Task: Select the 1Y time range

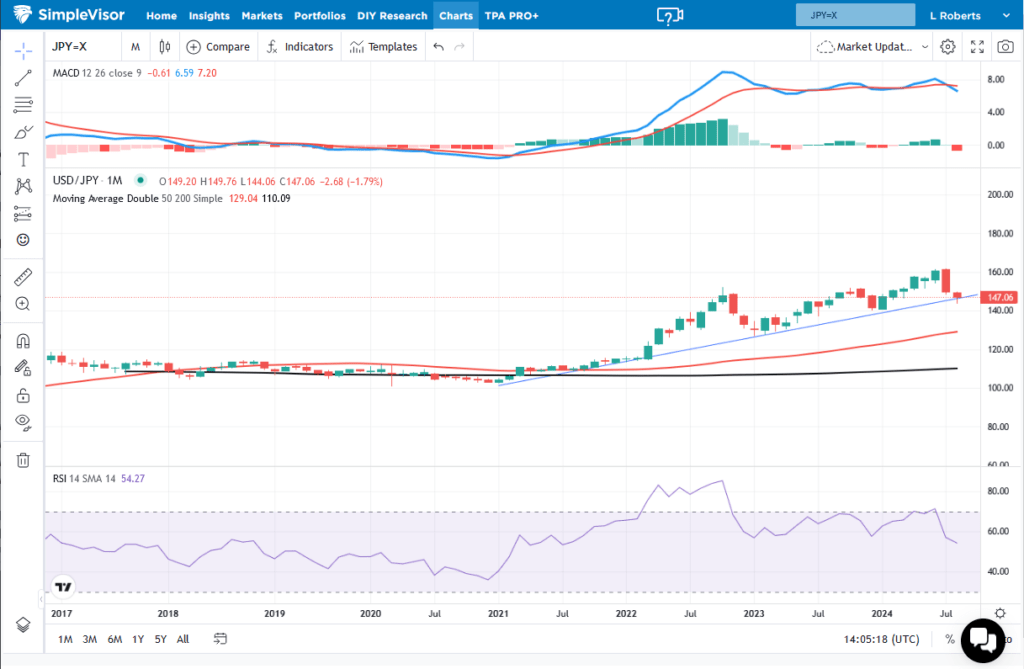Action: tap(138, 638)
